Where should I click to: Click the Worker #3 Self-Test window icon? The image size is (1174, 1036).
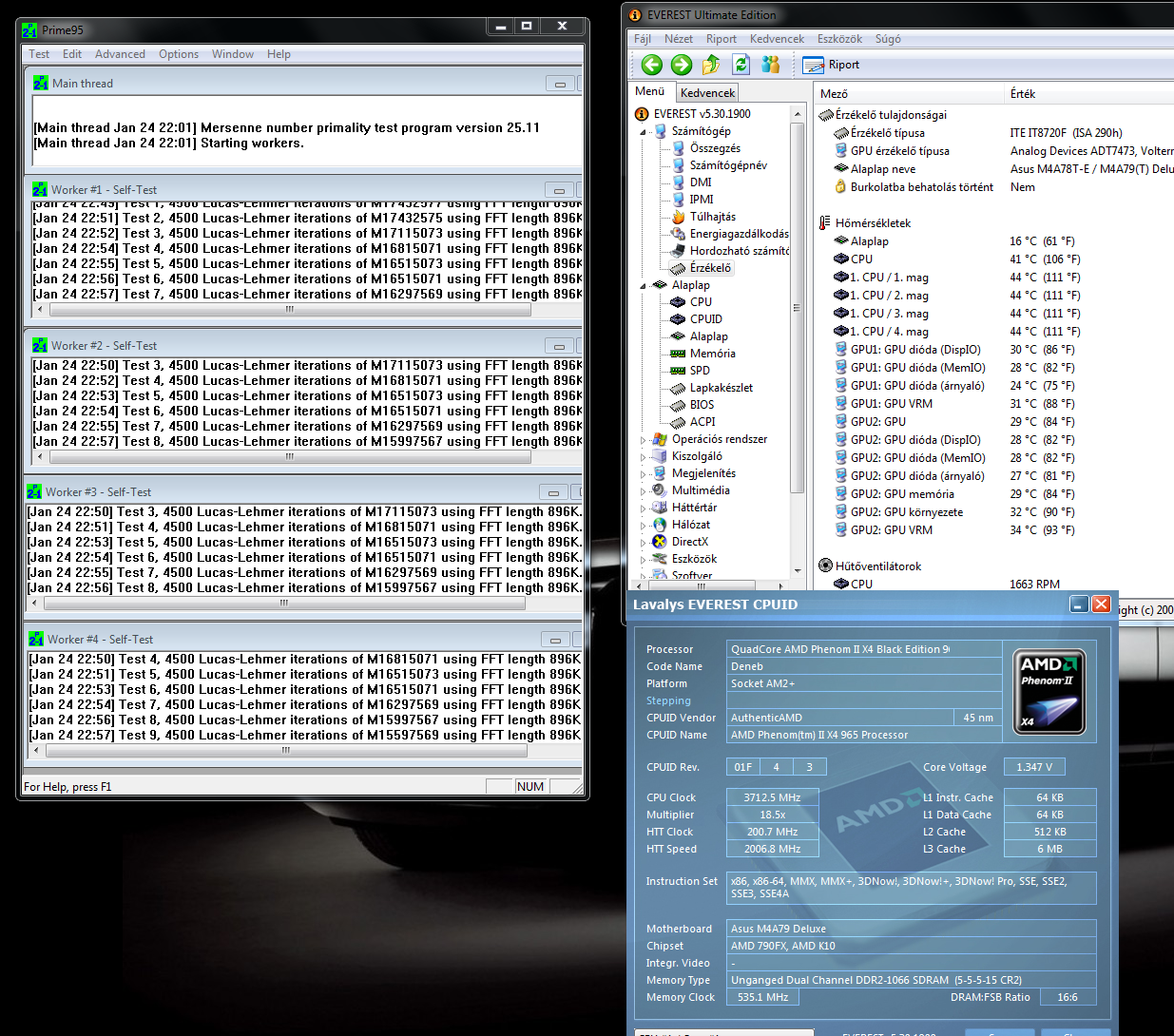[34, 492]
